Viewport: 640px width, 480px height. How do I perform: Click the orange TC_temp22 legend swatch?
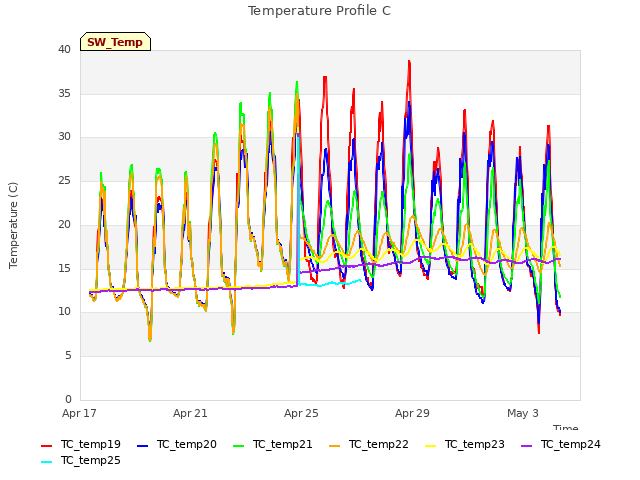tap(334, 446)
